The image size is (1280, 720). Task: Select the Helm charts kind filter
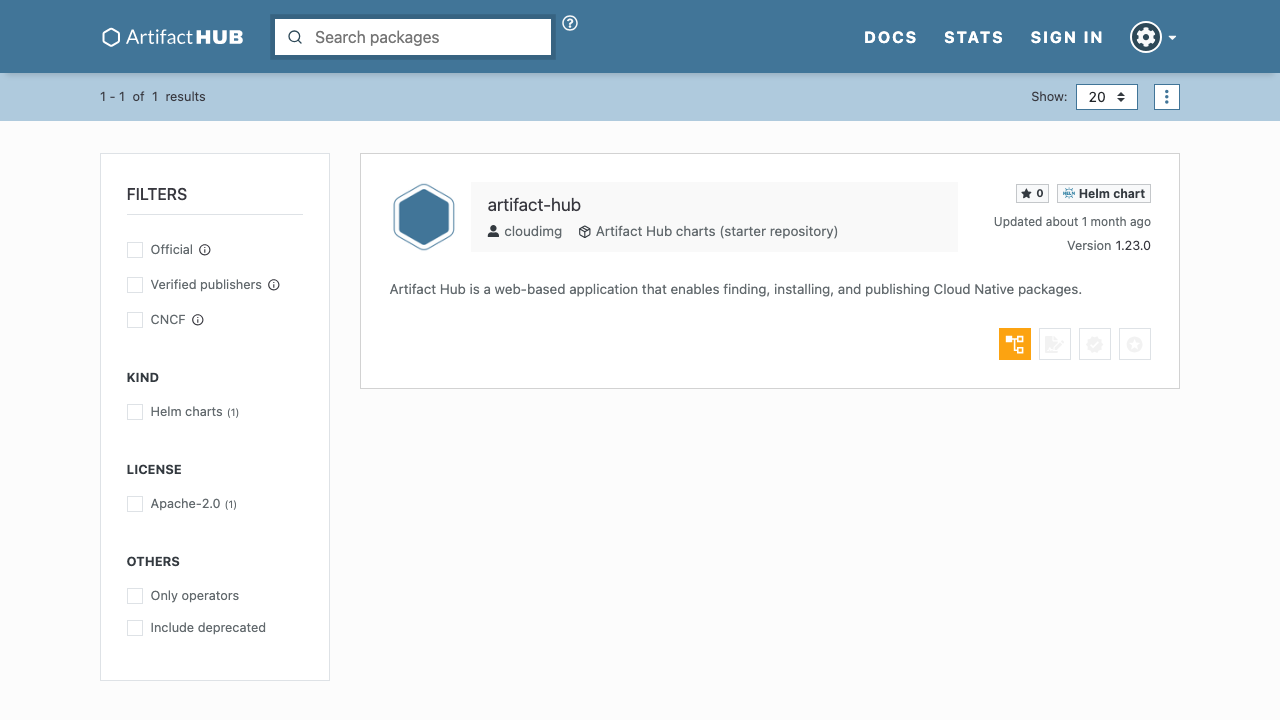135,412
